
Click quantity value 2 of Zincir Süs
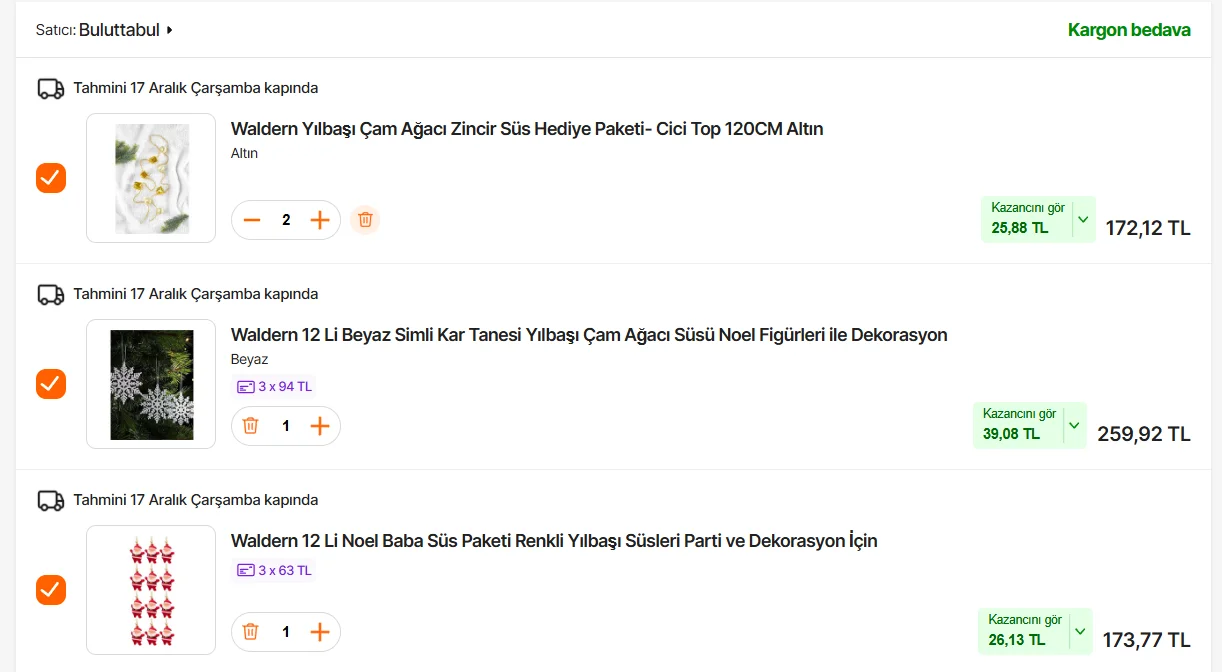[x=286, y=220]
